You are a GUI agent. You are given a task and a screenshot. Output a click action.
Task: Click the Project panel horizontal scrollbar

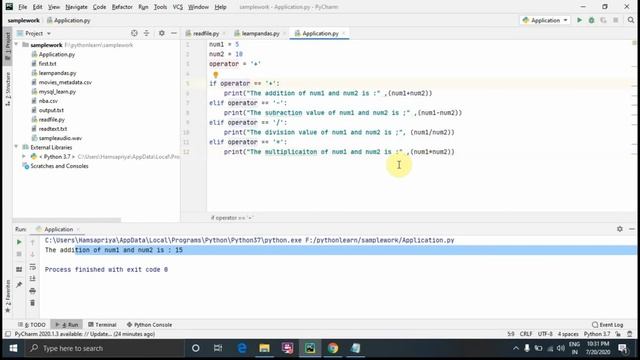[67, 220]
